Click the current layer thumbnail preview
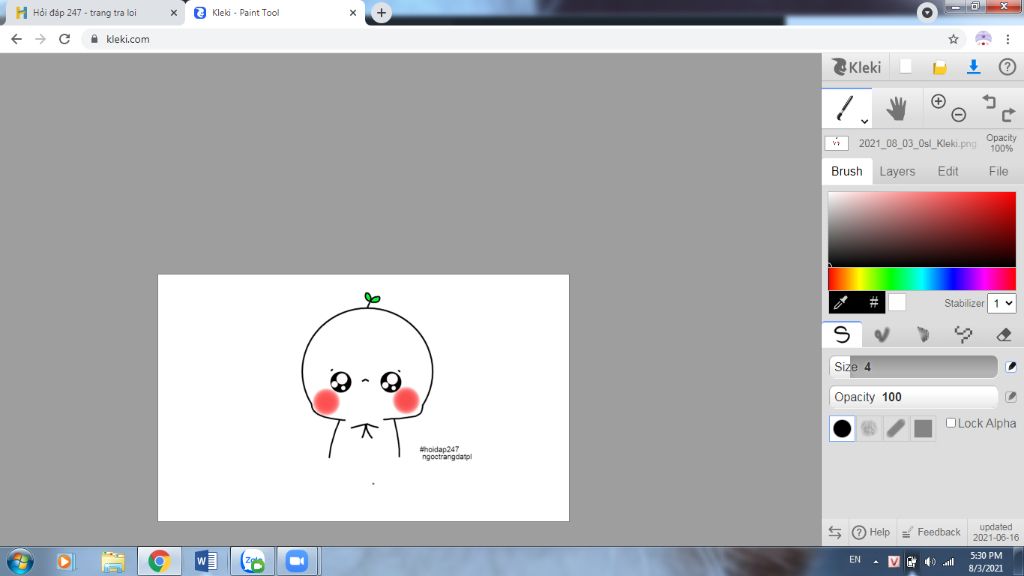Viewport: 1024px width, 576px height. [837, 143]
